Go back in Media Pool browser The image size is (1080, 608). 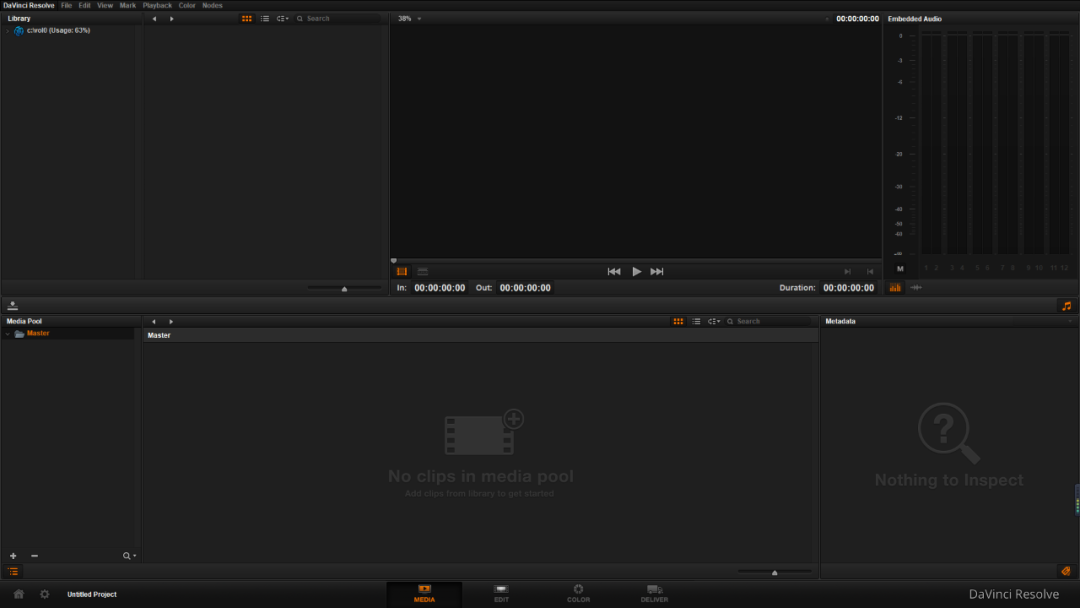[154, 322]
